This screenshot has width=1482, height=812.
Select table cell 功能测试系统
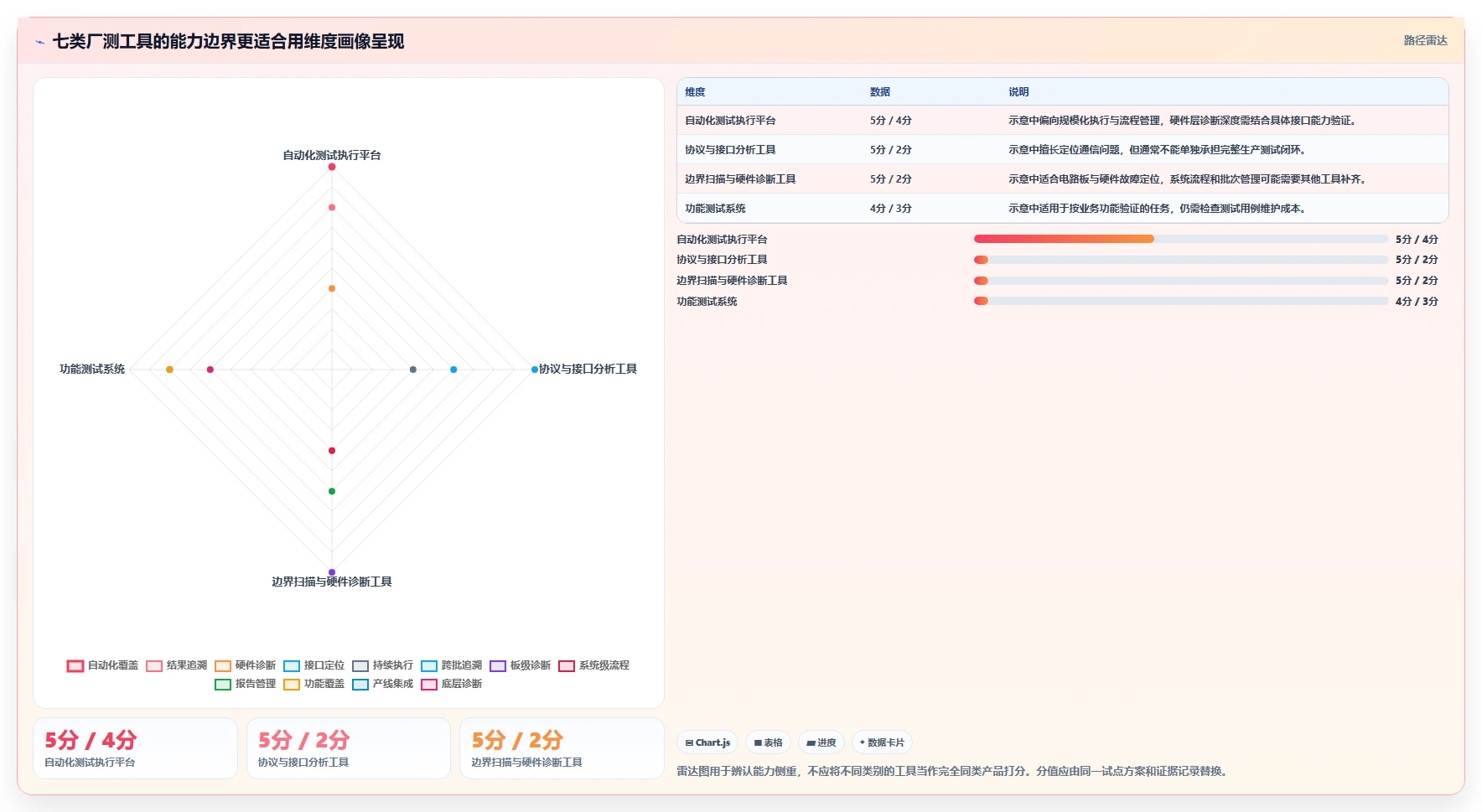[715, 209]
